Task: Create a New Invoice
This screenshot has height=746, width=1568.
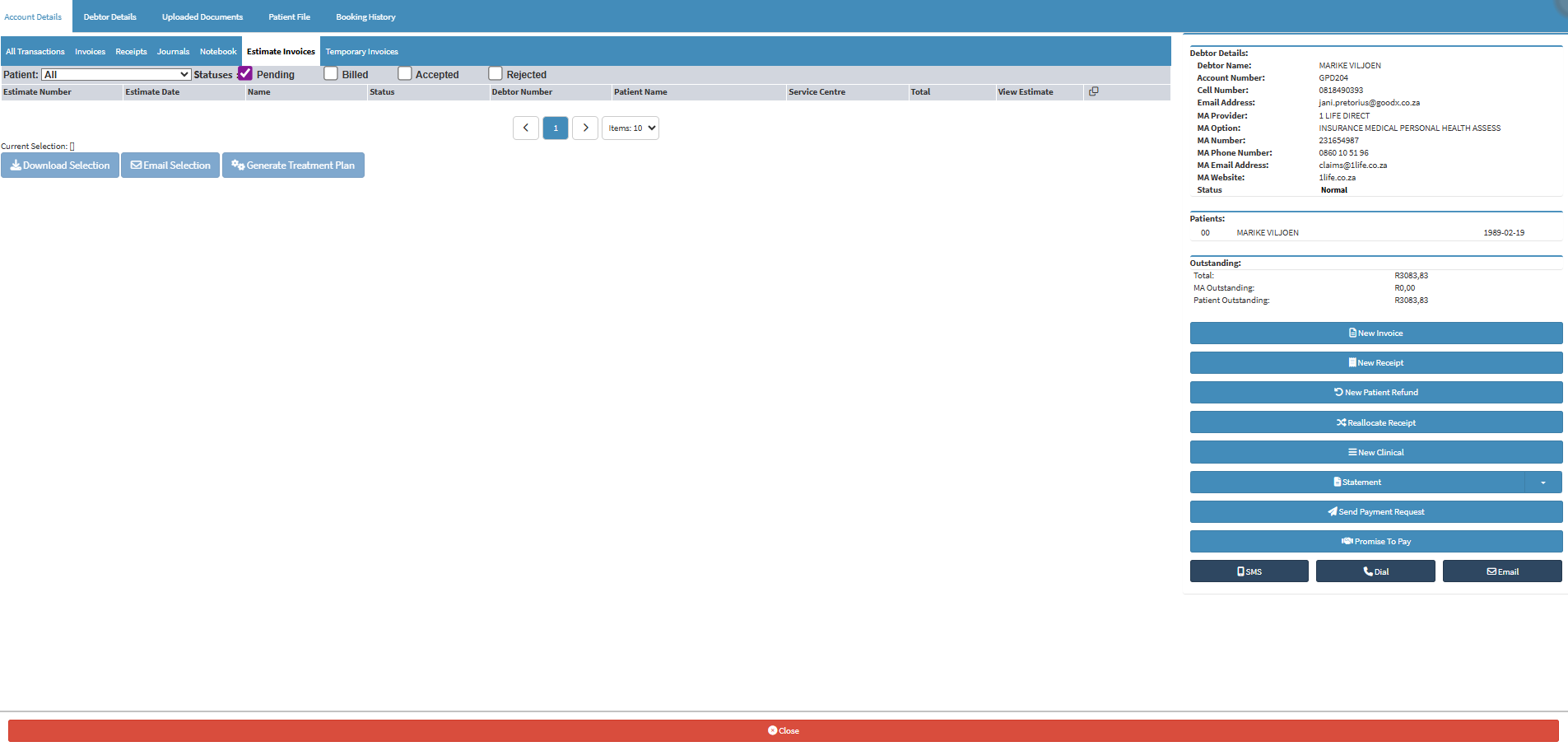Action: point(1376,333)
